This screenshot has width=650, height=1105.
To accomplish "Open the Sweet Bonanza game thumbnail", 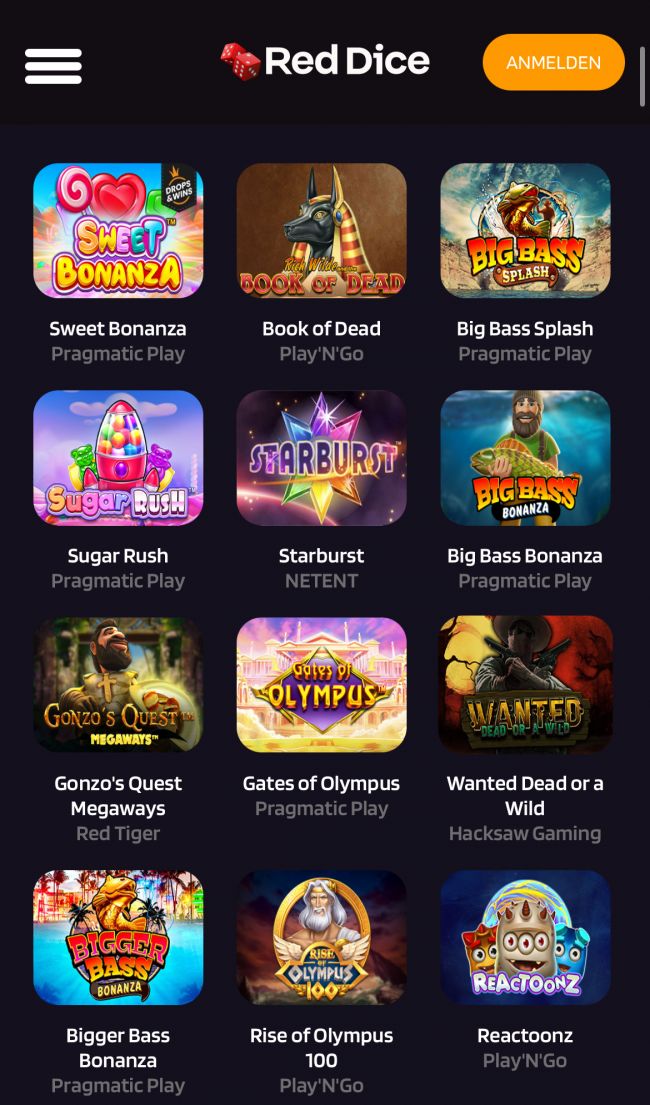I will pyautogui.click(x=118, y=230).
